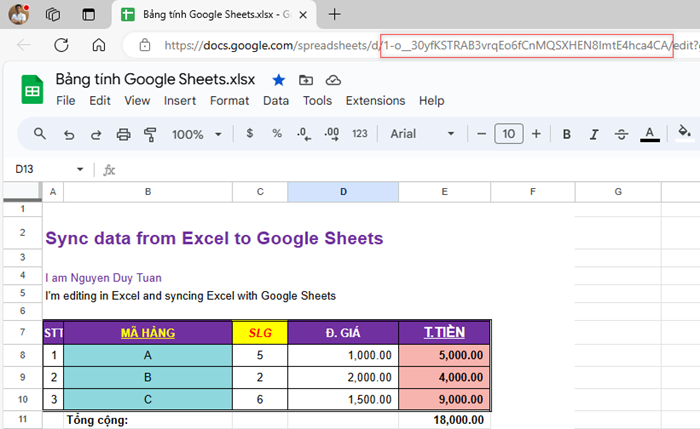700x429 pixels.
Task: Star the Google Sheets document
Action: pyautogui.click(x=279, y=80)
